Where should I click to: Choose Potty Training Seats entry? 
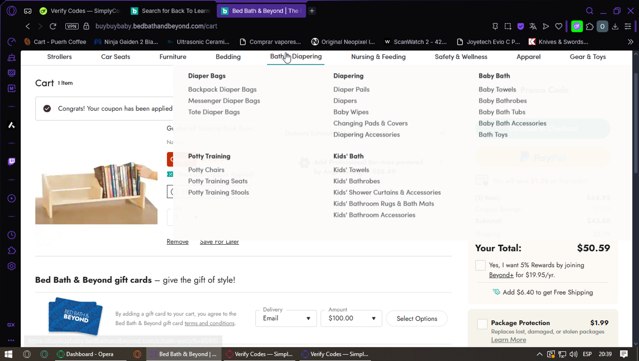tap(218, 181)
